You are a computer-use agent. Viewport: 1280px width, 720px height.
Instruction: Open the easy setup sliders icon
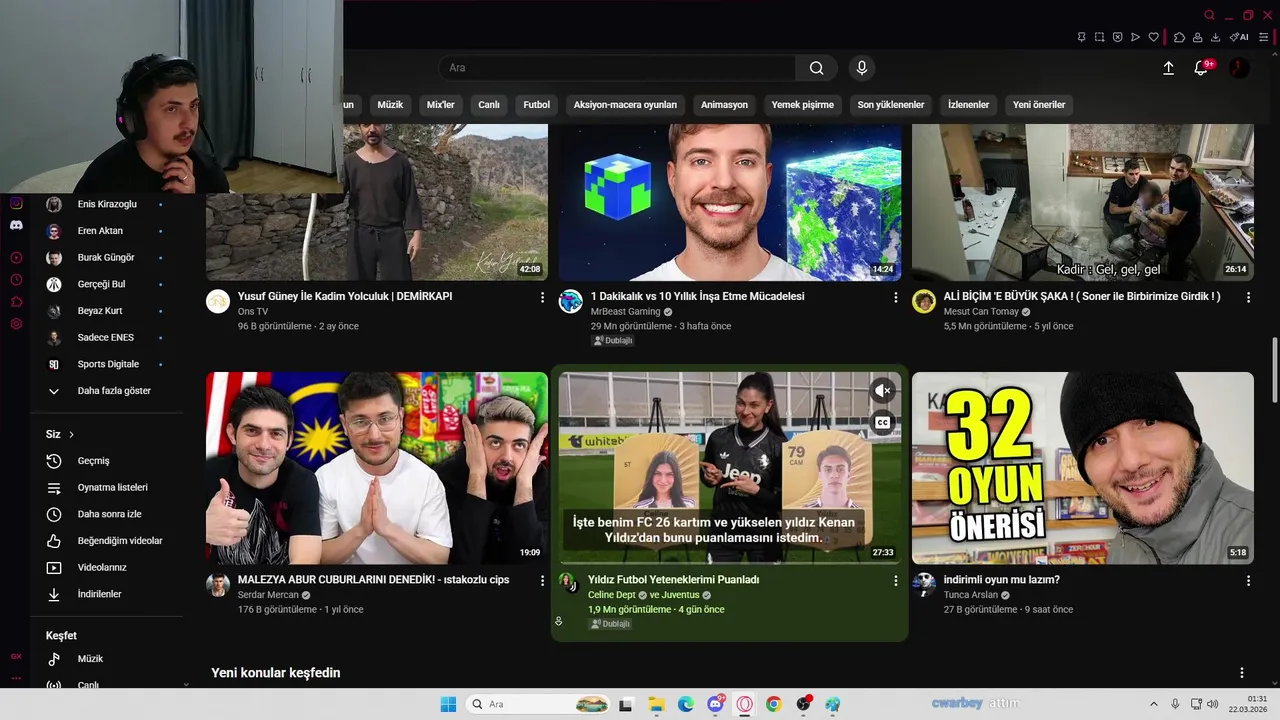pos(1265,37)
